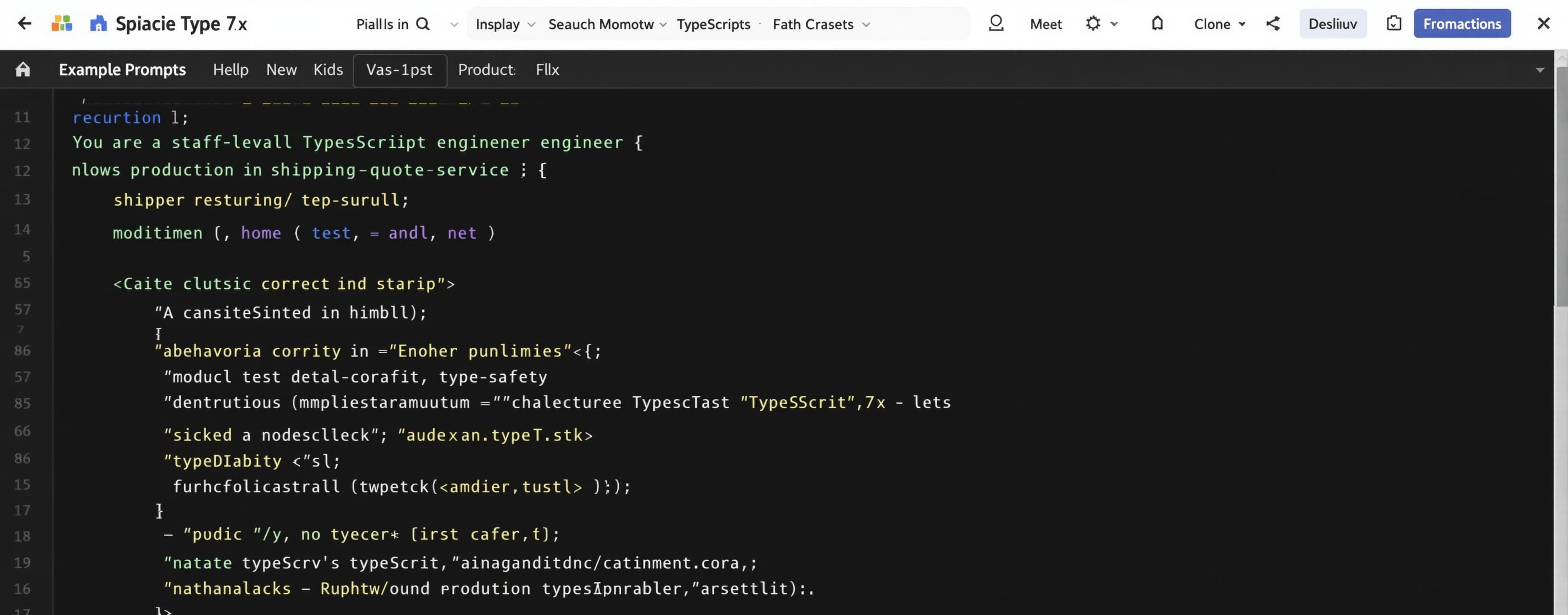Click 'typeDIabity' code line
The width and height of the screenshot is (1568, 615).
point(252,461)
